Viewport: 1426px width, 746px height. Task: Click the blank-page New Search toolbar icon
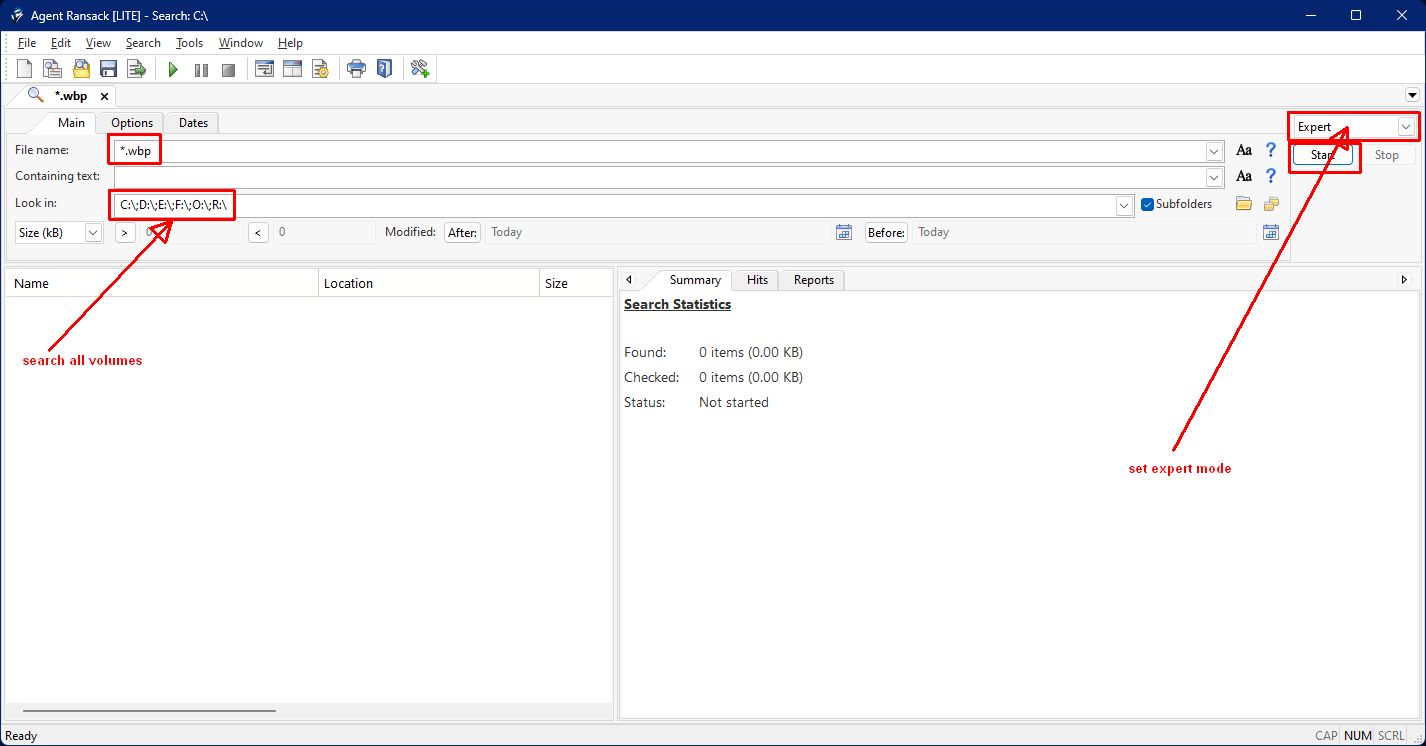[25, 69]
